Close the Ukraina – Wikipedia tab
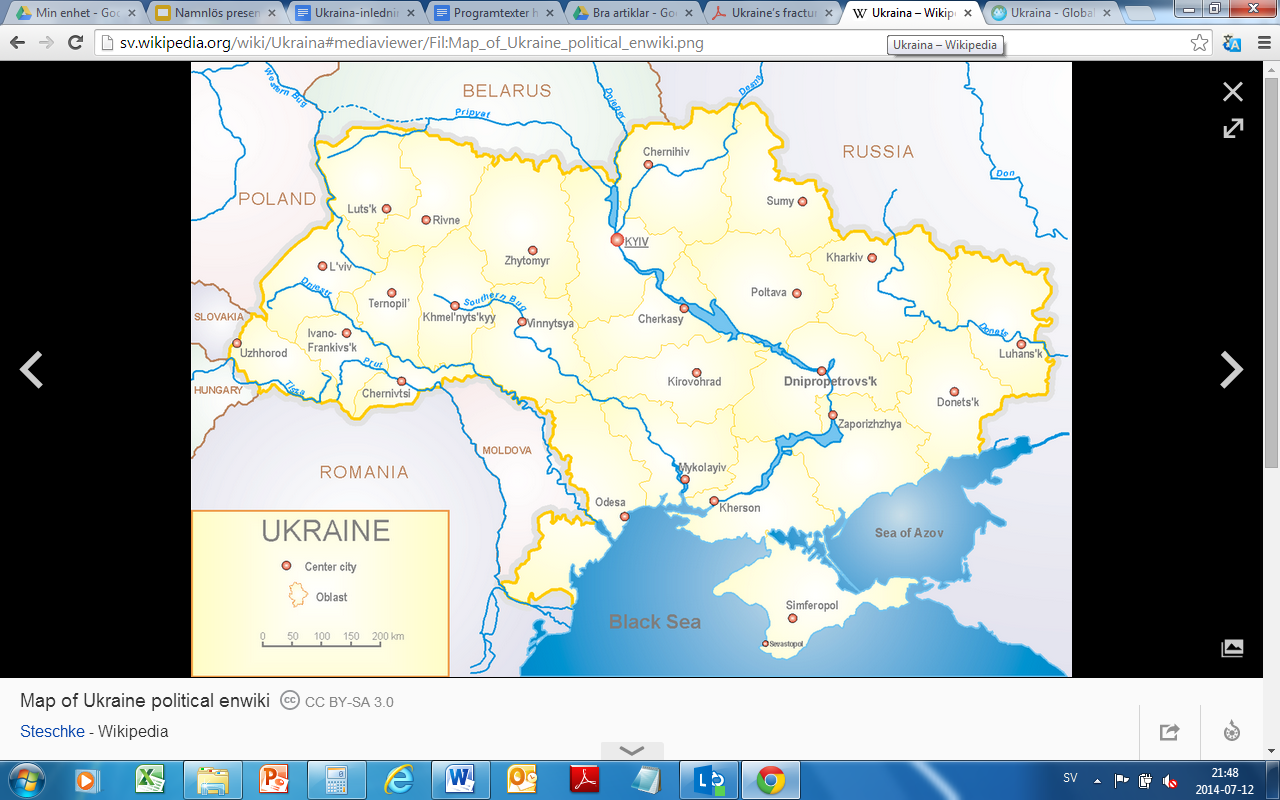Image resolution: width=1280 pixels, height=800 pixels. (967, 14)
